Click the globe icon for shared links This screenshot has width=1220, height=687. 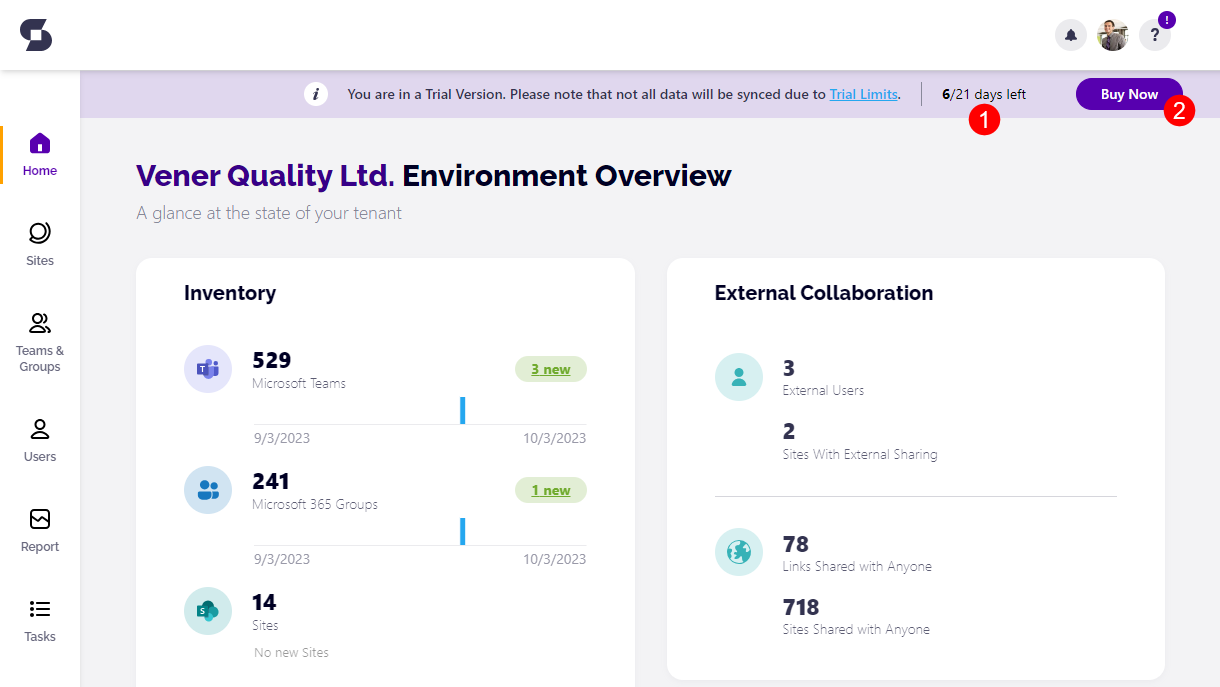739,552
